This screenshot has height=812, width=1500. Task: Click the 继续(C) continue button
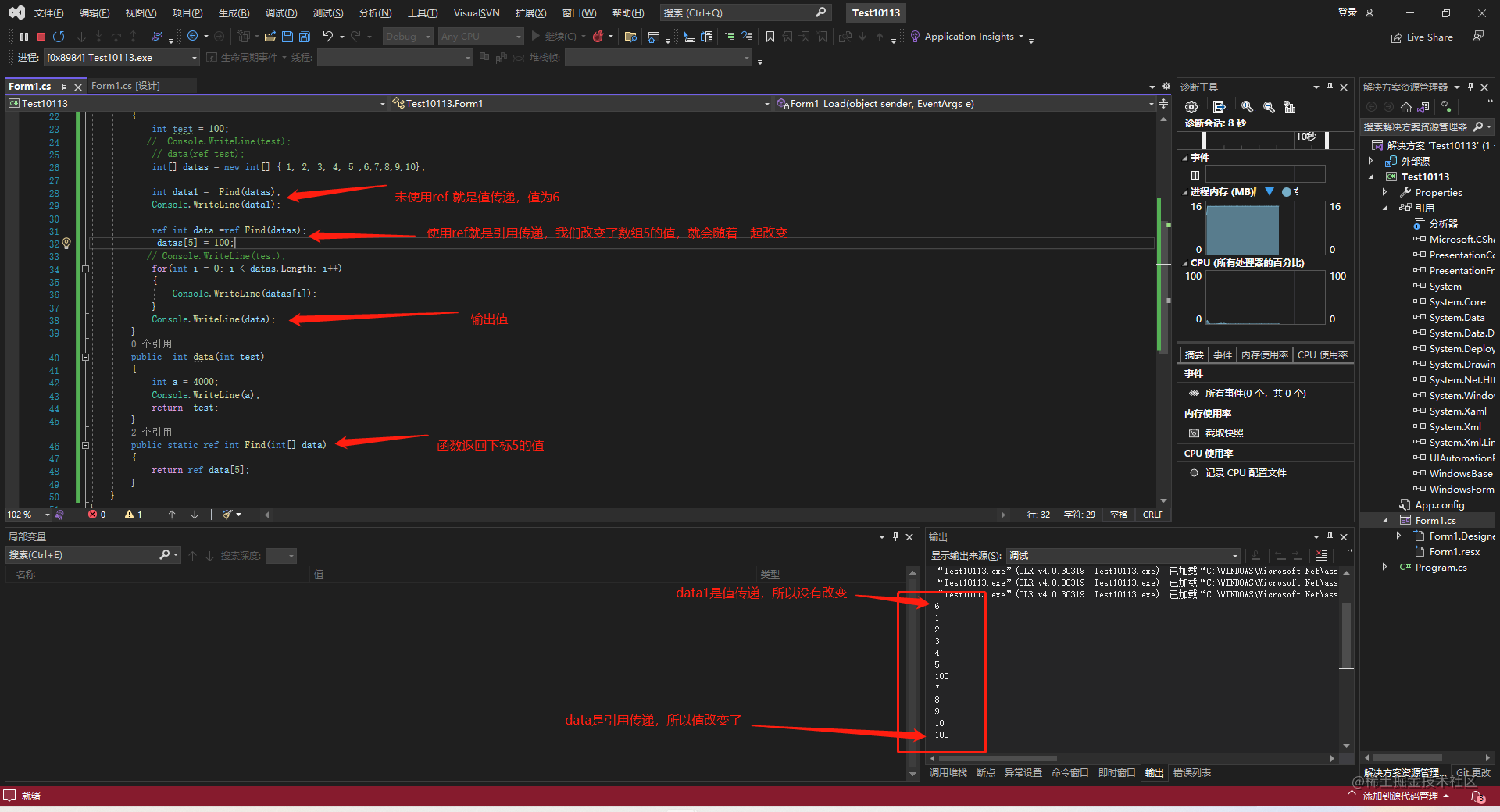tap(556, 36)
